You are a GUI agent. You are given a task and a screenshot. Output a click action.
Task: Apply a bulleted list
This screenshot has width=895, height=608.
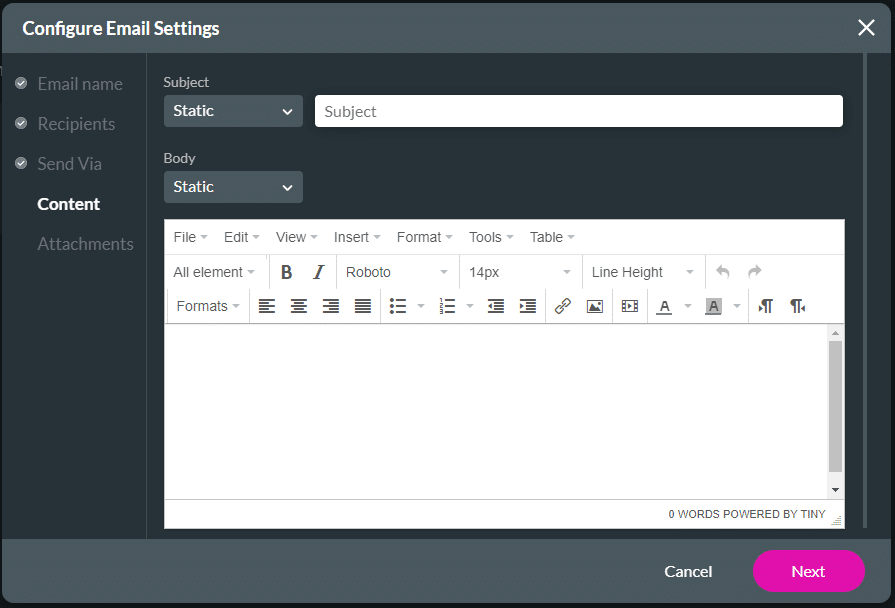[x=398, y=306]
